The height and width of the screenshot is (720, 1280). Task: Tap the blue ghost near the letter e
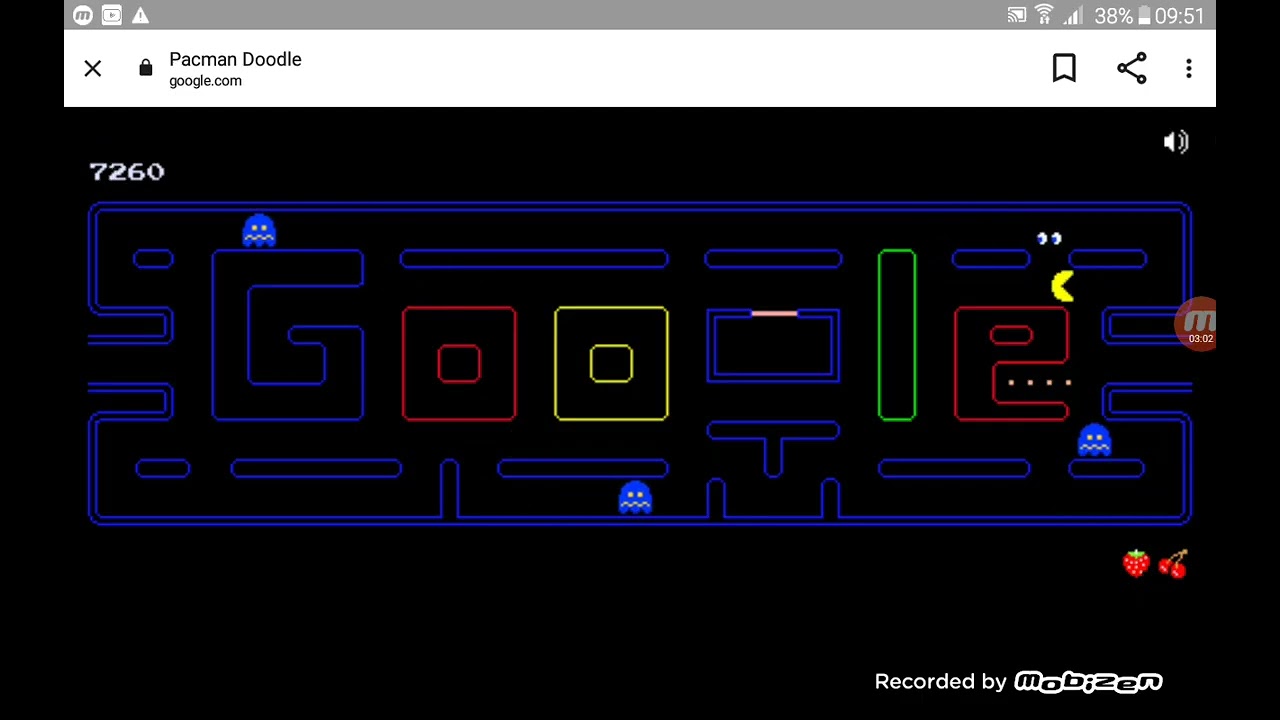point(1094,440)
